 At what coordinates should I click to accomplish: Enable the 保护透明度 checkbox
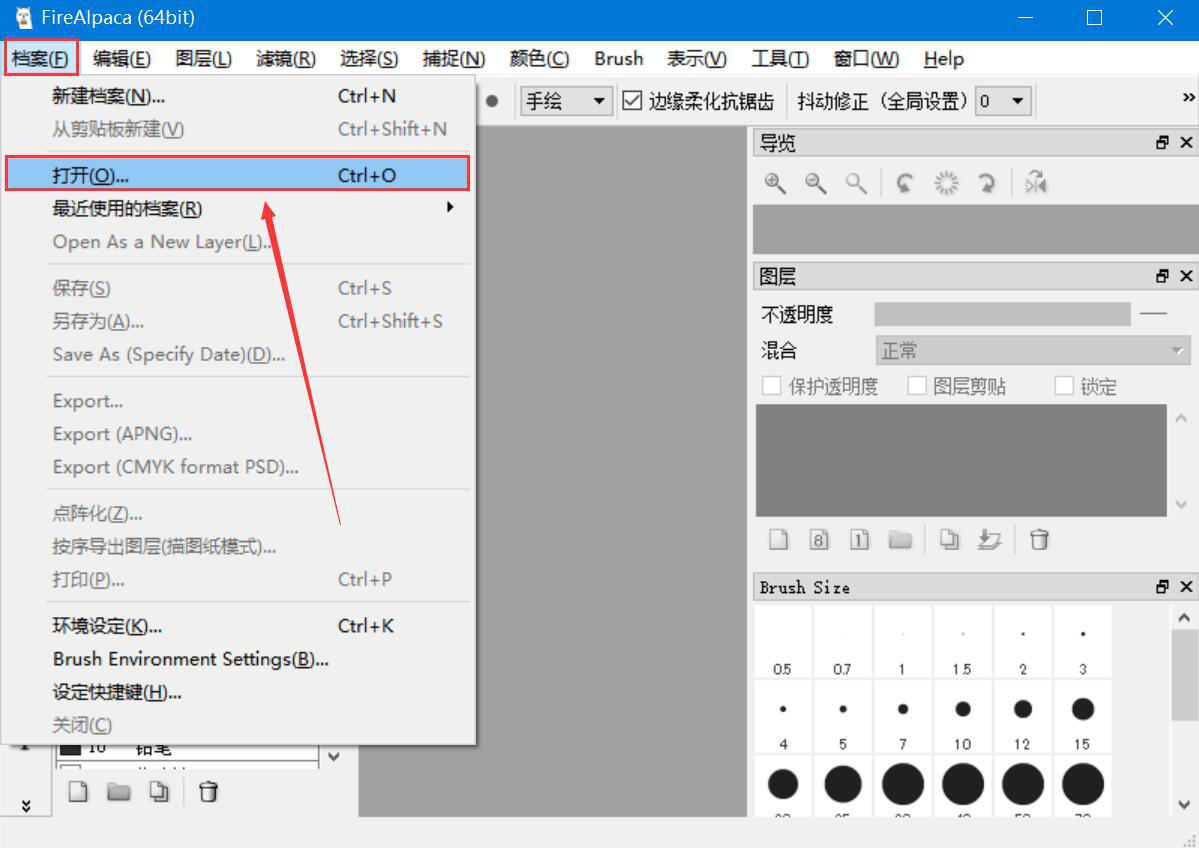[772, 385]
